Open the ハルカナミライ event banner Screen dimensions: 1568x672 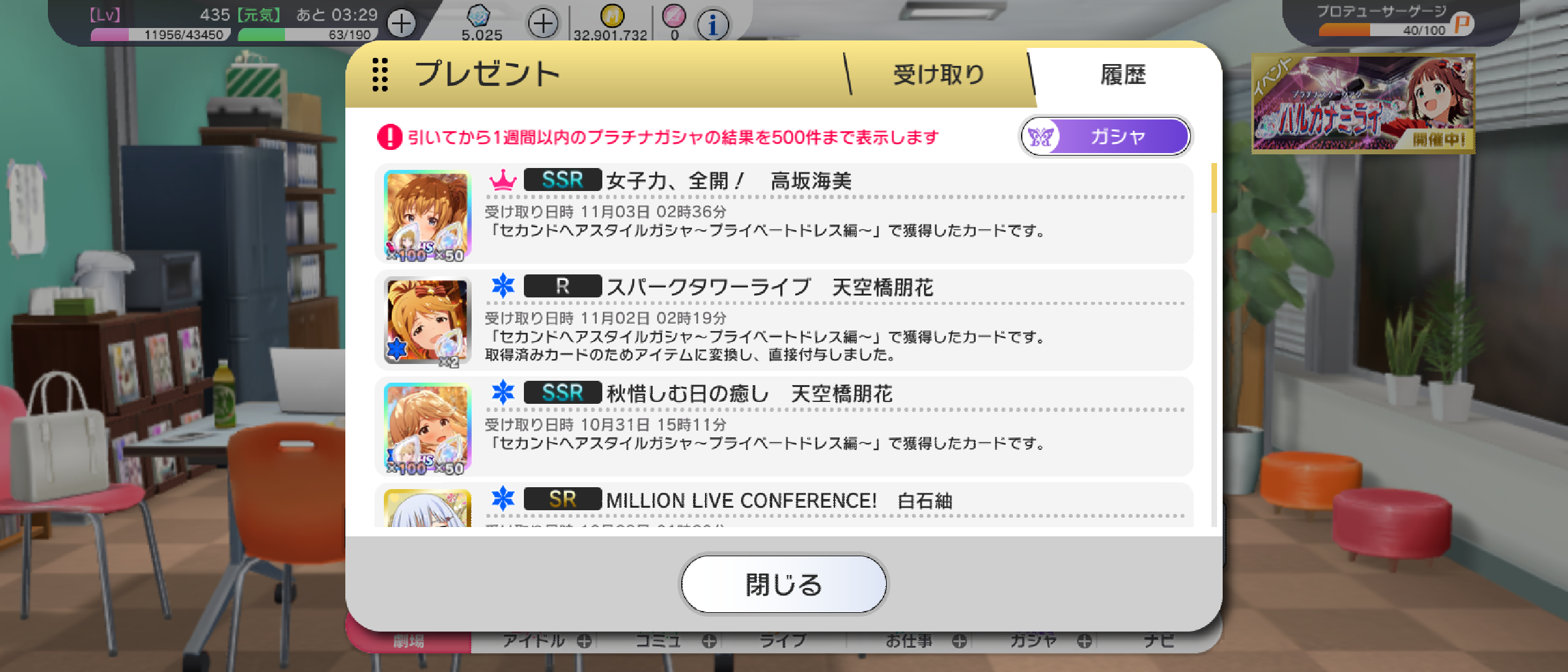[x=1363, y=103]
